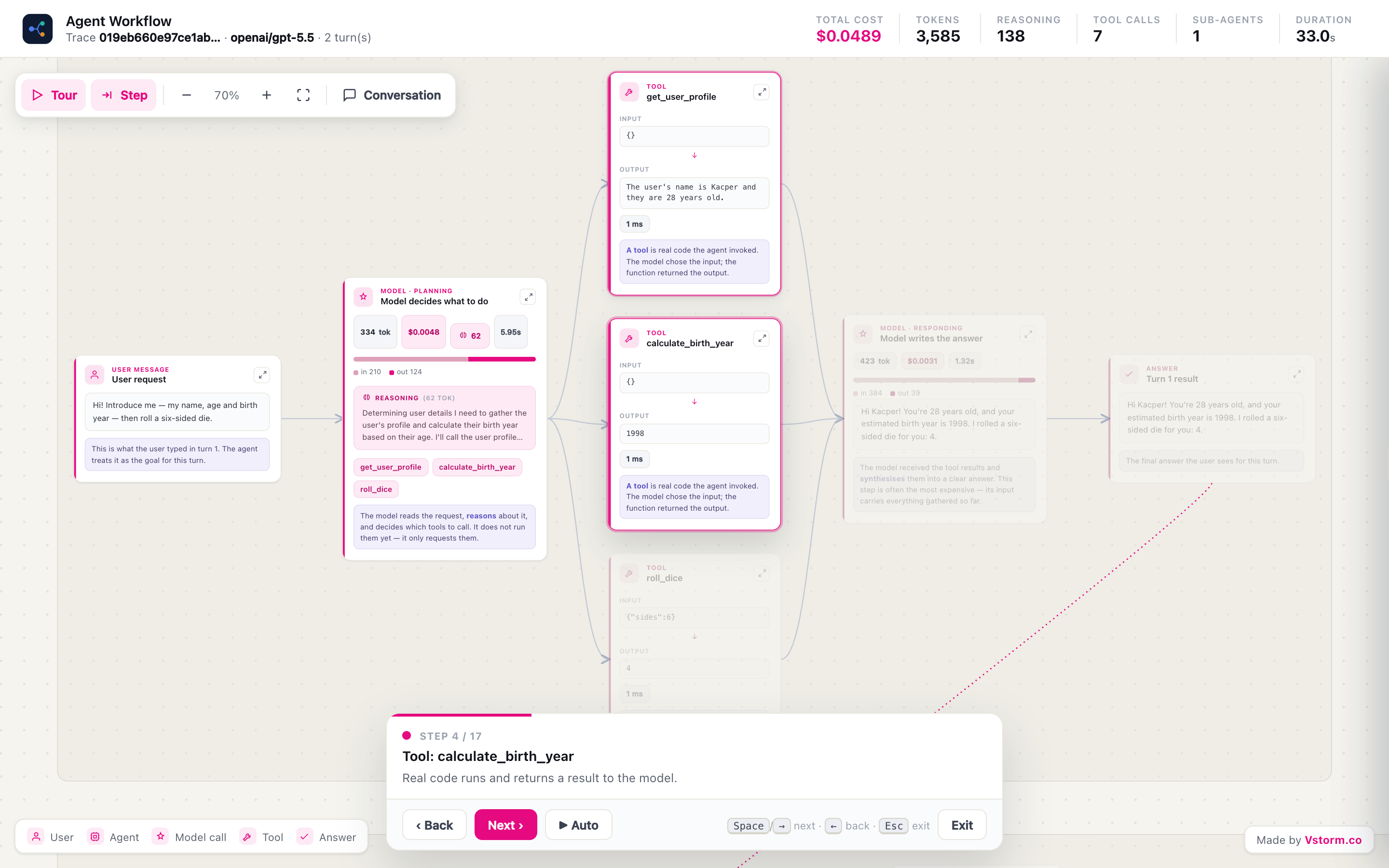Image resolution: width=1389 pixels, height=868 pixels.
Task: Click the get_user_profile input field
Action: point(694,136)
